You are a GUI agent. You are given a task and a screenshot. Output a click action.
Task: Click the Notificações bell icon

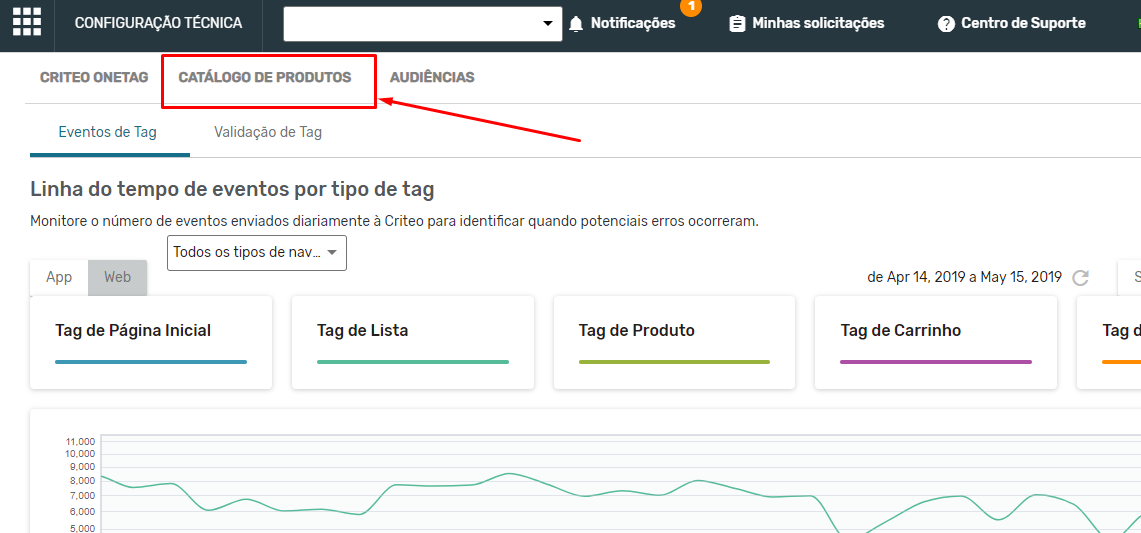[x=576, y=24]
